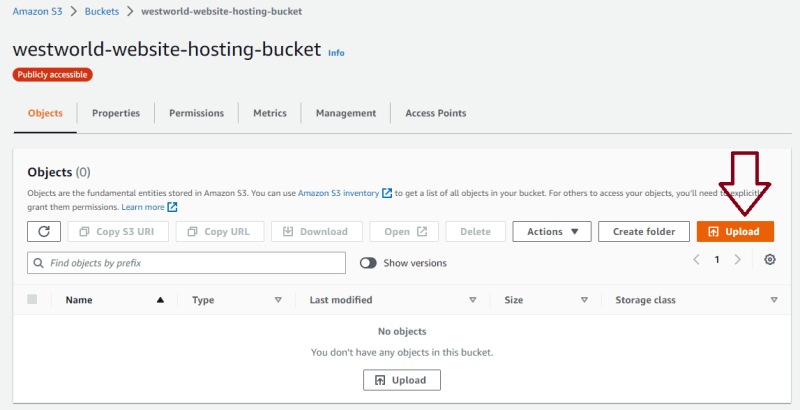Viewport: 800px width, 410px height.
Task: Click external link icon beside Learn more
Action: coord(172,207)
